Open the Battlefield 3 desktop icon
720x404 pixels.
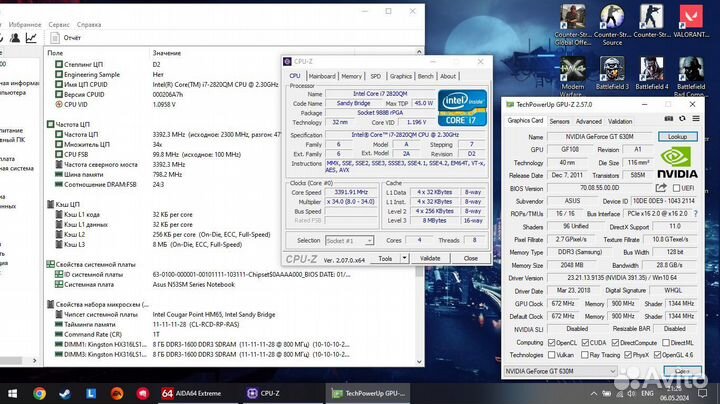612,73
